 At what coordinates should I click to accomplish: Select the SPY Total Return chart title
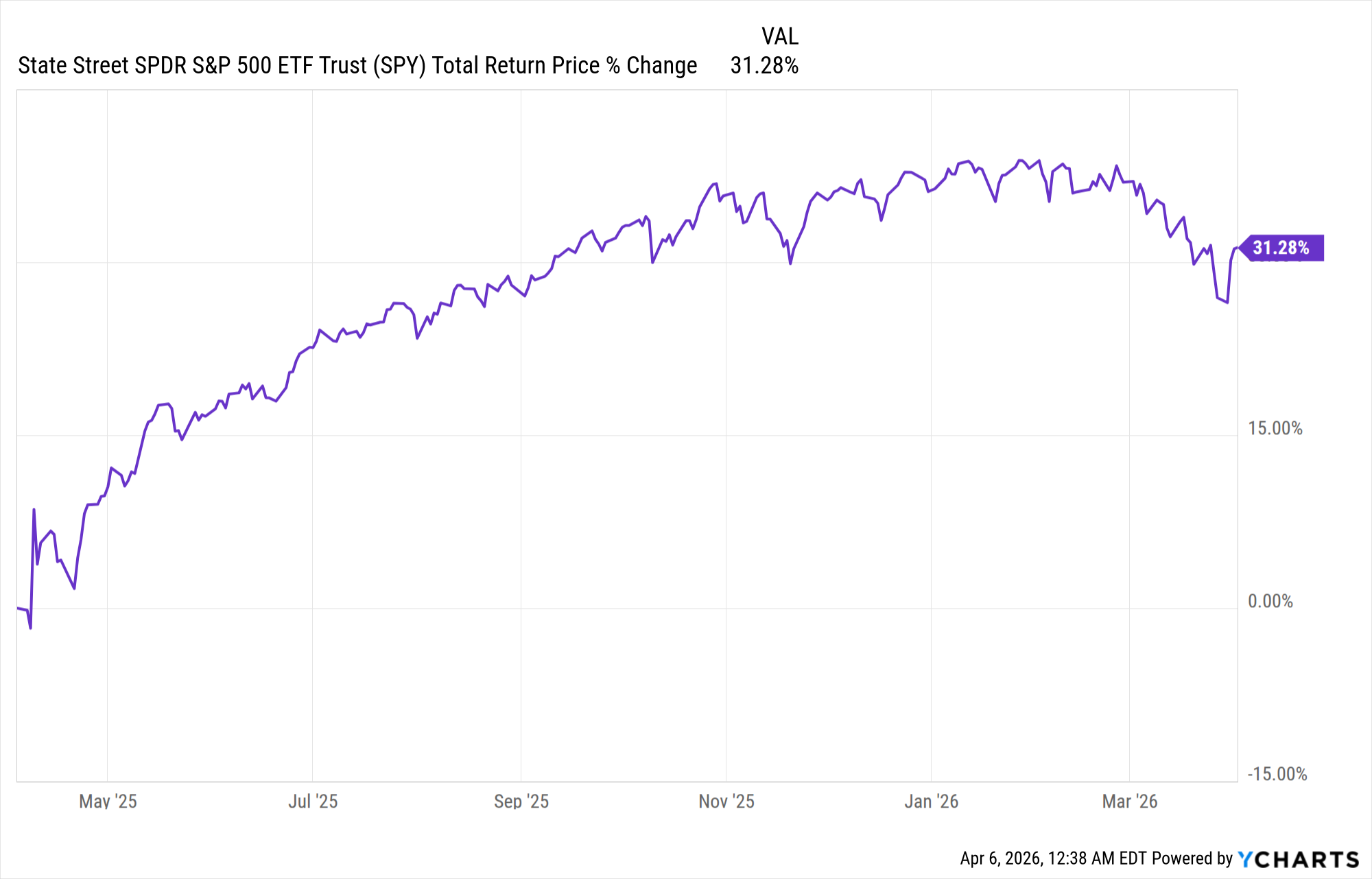point(357,66)
